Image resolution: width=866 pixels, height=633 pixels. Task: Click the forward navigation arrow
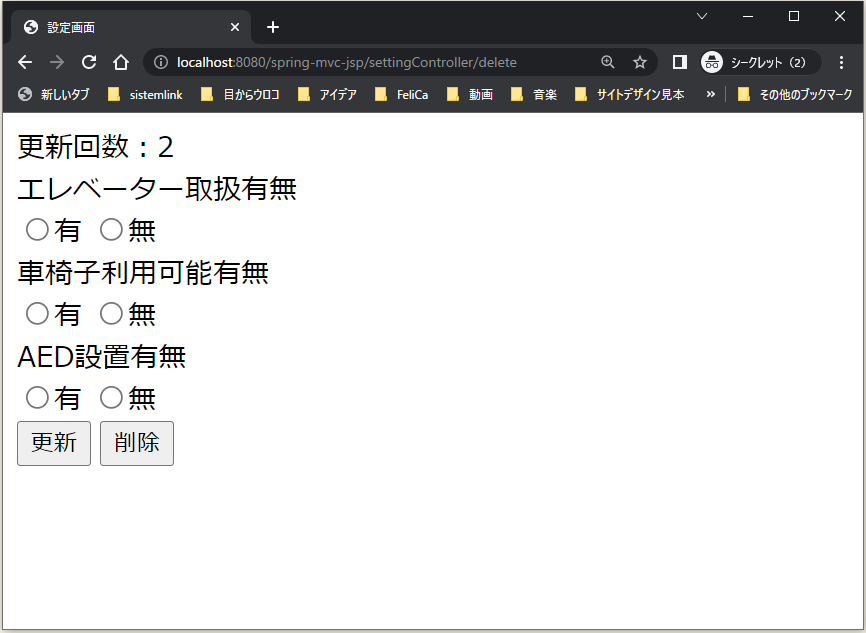pyautogui.click(x=57, y=61)
